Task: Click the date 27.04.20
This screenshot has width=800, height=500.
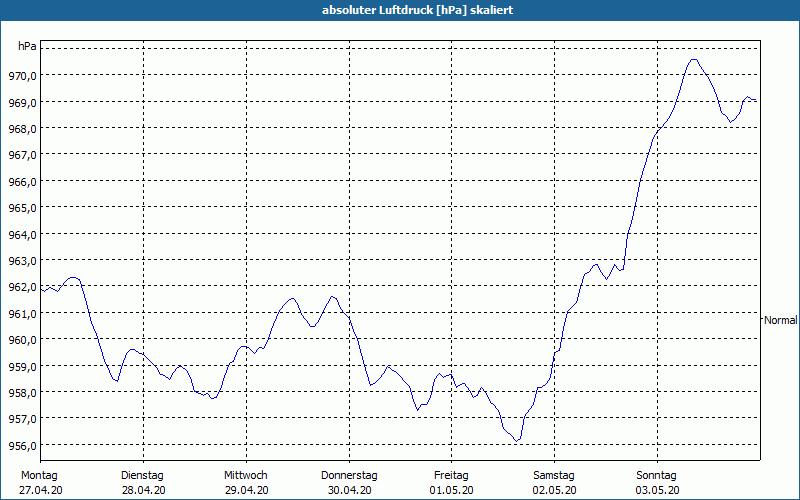Action: pos(41,490)
